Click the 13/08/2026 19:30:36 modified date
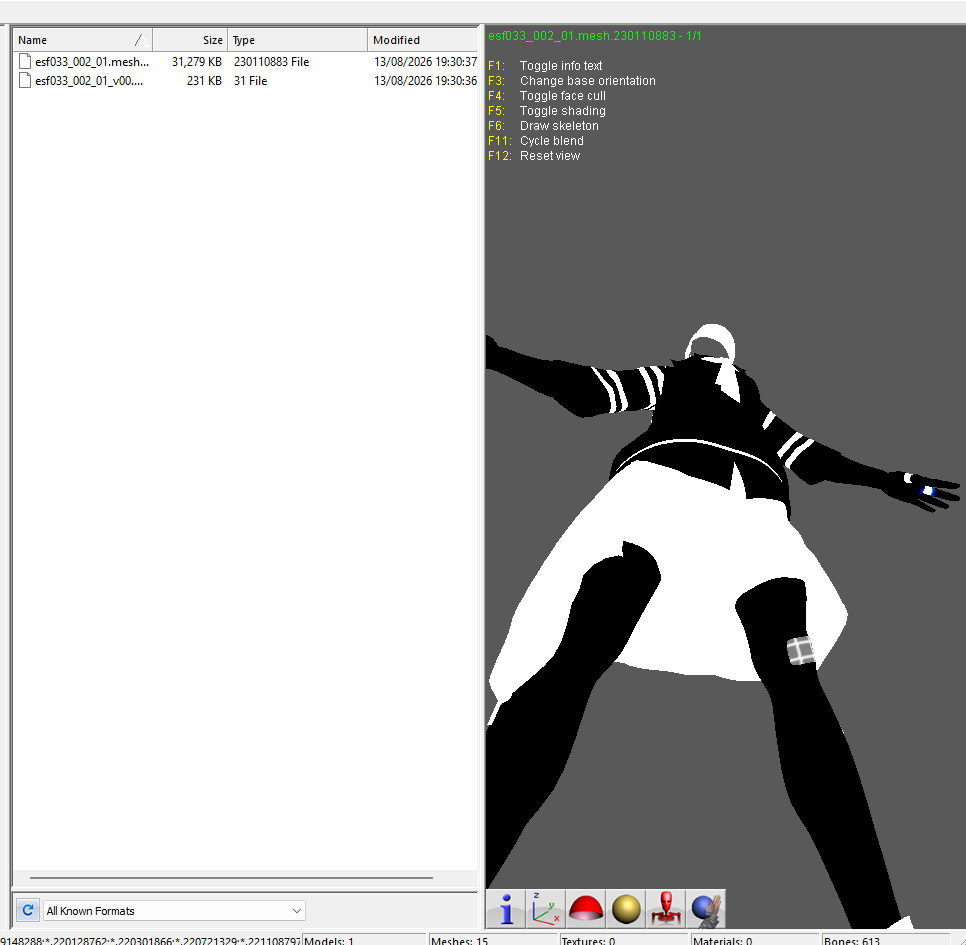Screen dimensions: 966x945 (425, 81)
